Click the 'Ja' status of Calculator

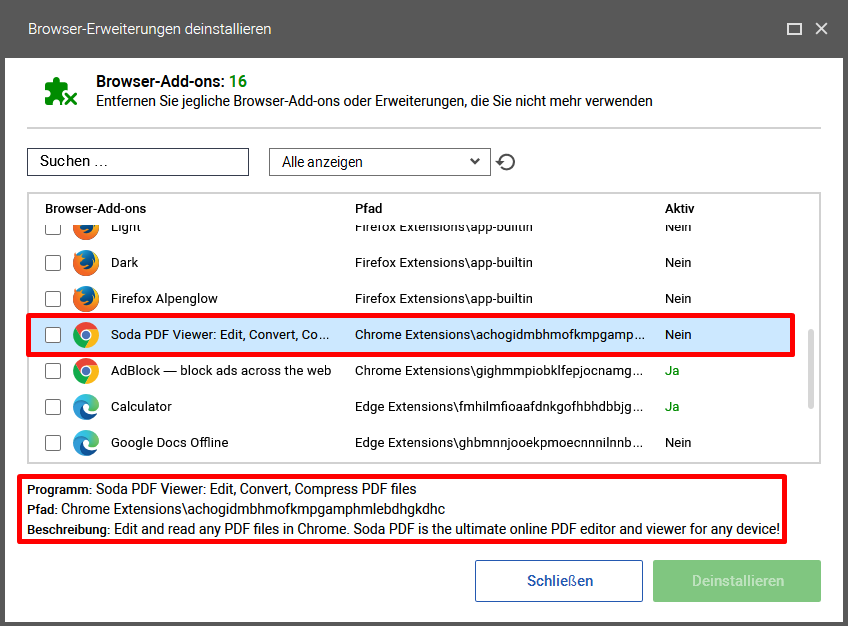click(x=672, y=407)
